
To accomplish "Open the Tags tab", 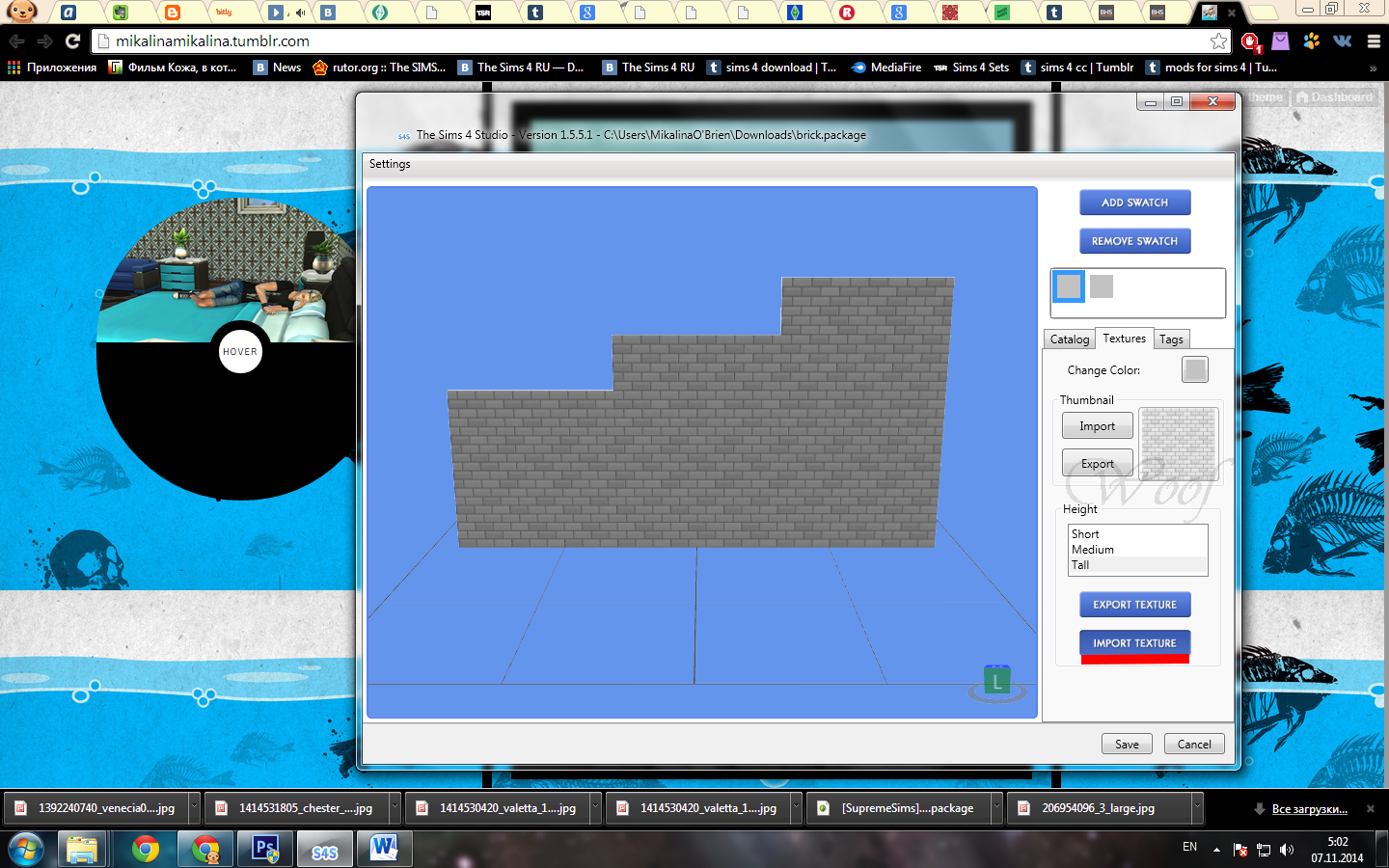I will (1171, 339).
